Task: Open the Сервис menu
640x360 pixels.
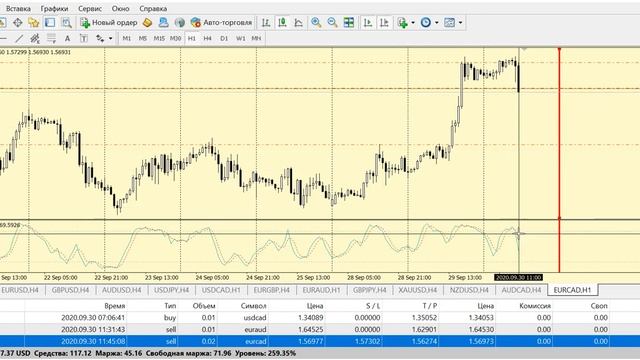Action: coord(90,9)
